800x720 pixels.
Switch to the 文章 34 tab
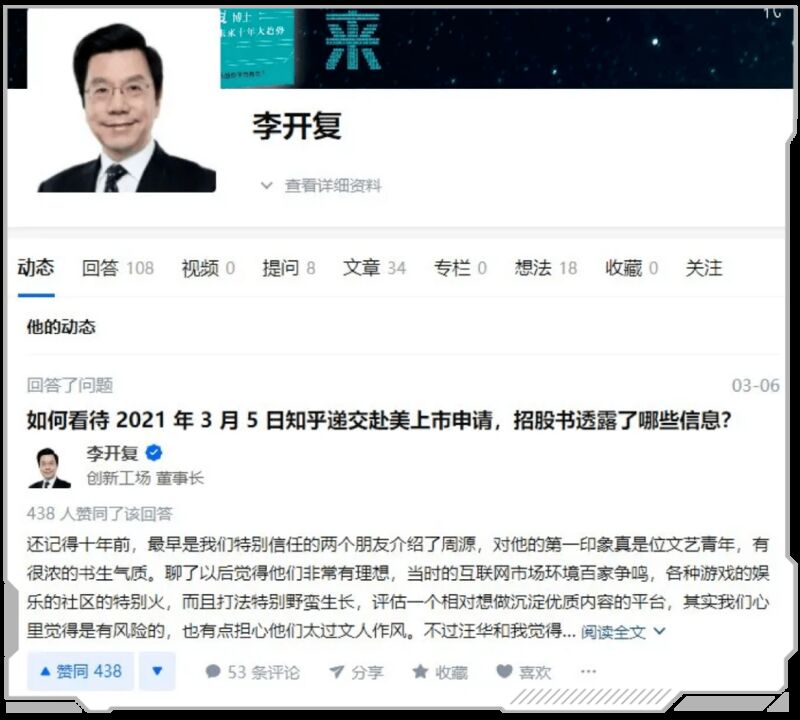374,268
